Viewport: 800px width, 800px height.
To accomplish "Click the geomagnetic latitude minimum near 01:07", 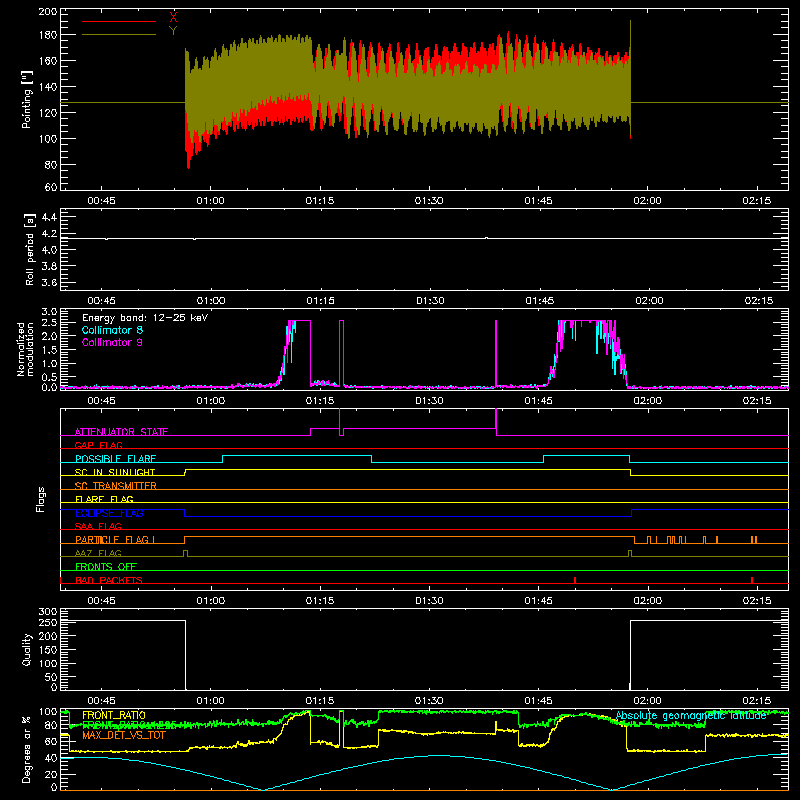I will point(263,789).
